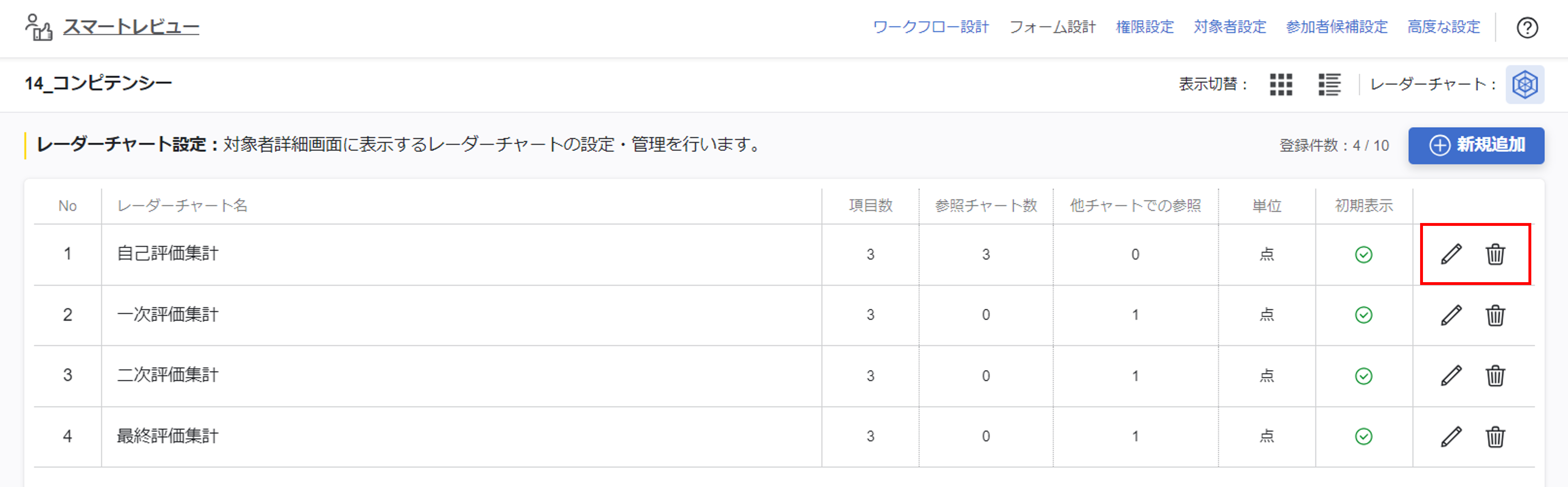Image resolution: width=1568 pixels, height=487 pixels.
Task: Delete 二次評価集計 with trash icon
Action: click(x=1495, y=375)
